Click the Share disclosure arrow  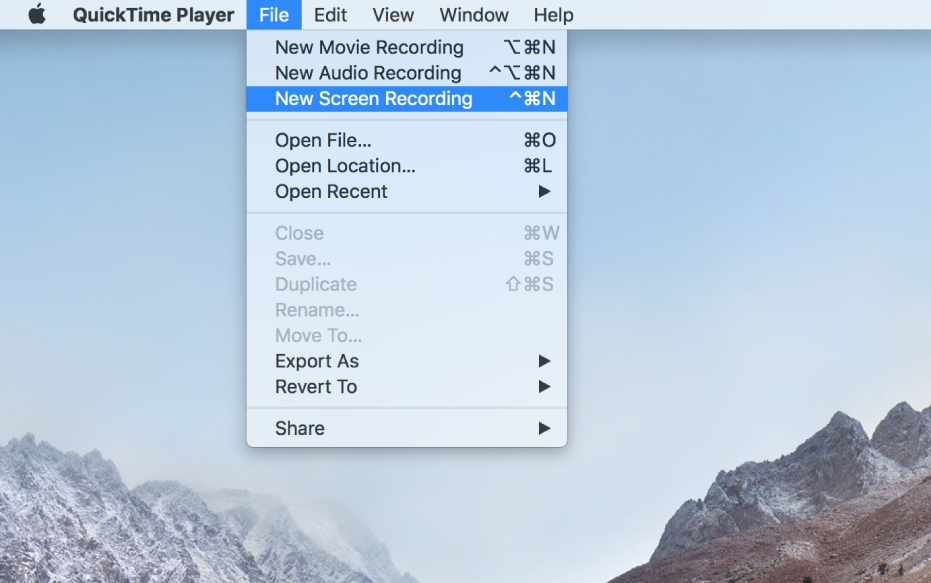(545, 428)
